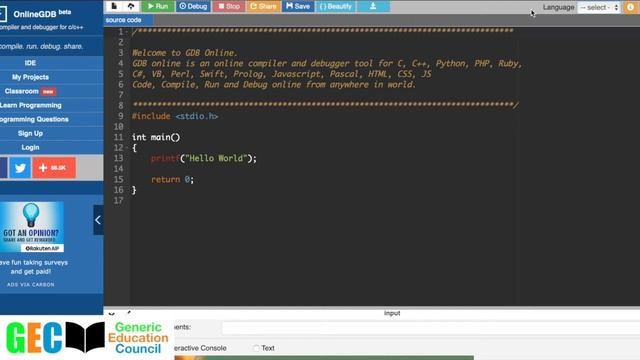Click the orange info icon
Screen dimensions: 640x360
pos(631,7)
